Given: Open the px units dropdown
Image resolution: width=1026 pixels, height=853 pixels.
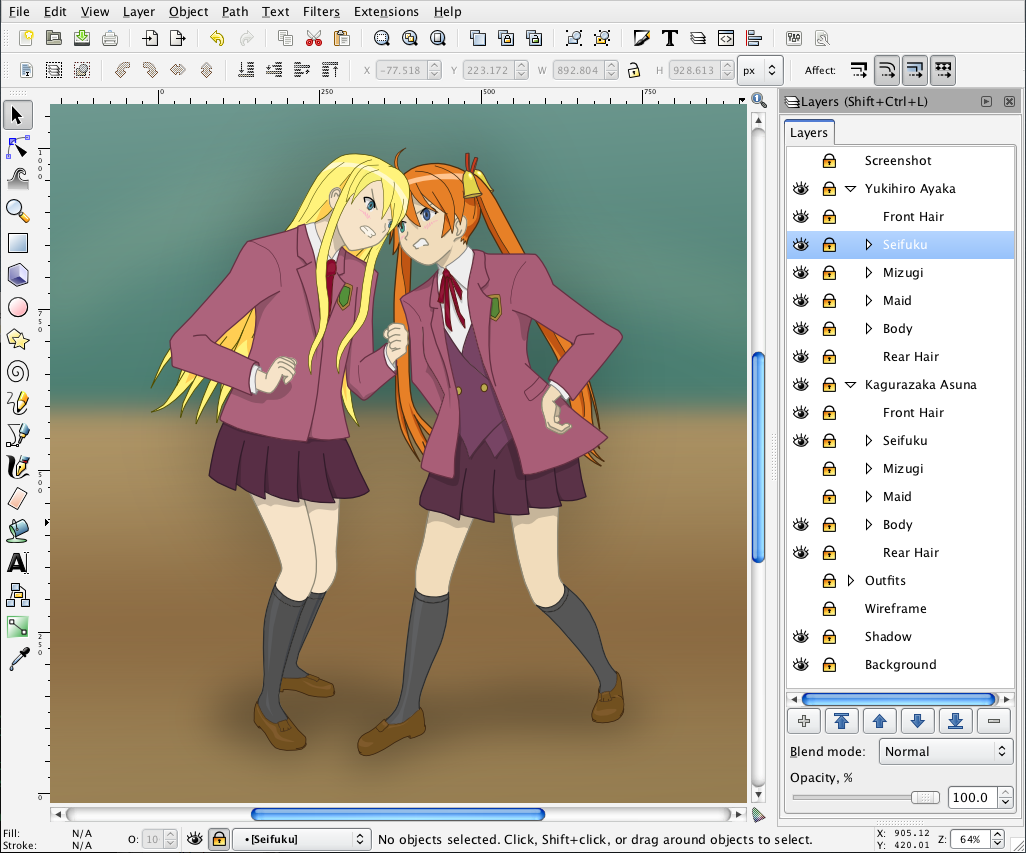Looking at the screenshot, I should pos(760,70).
